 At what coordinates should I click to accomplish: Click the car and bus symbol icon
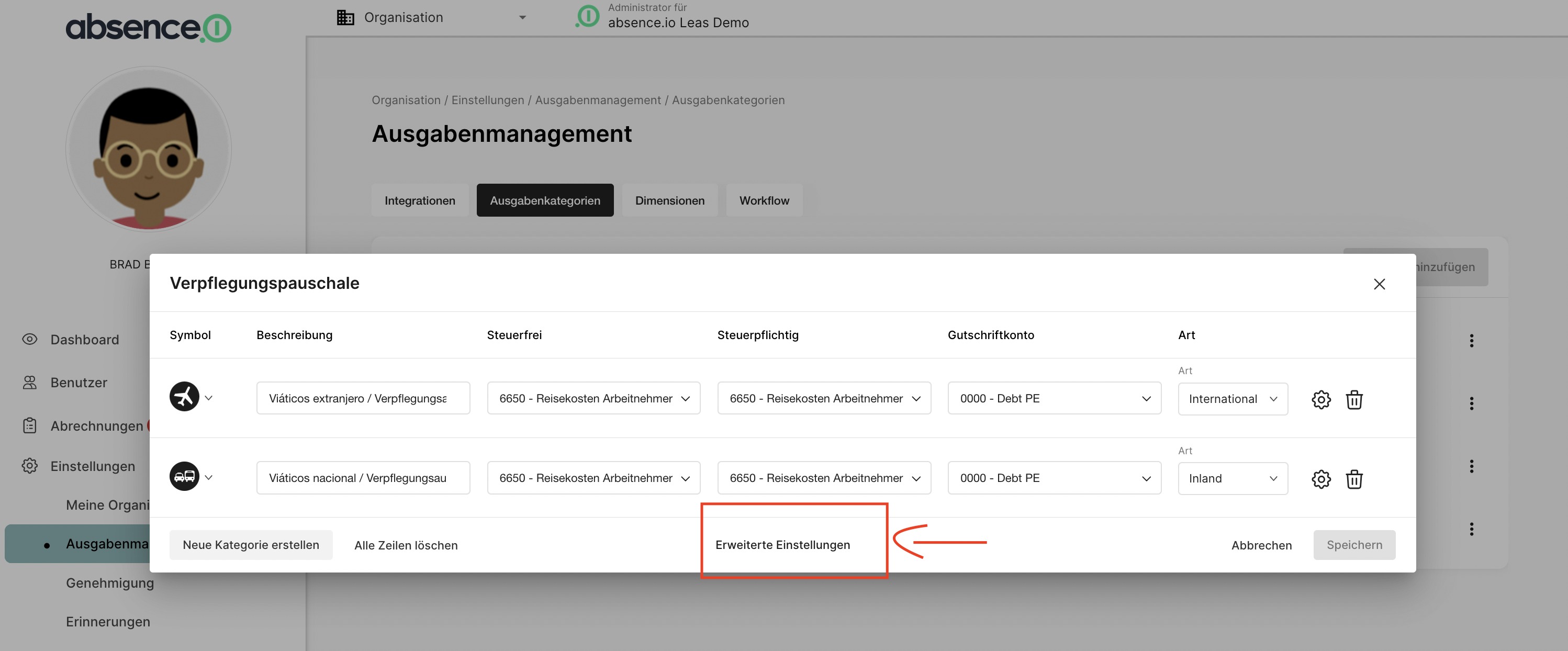click(x=184, y=476)
